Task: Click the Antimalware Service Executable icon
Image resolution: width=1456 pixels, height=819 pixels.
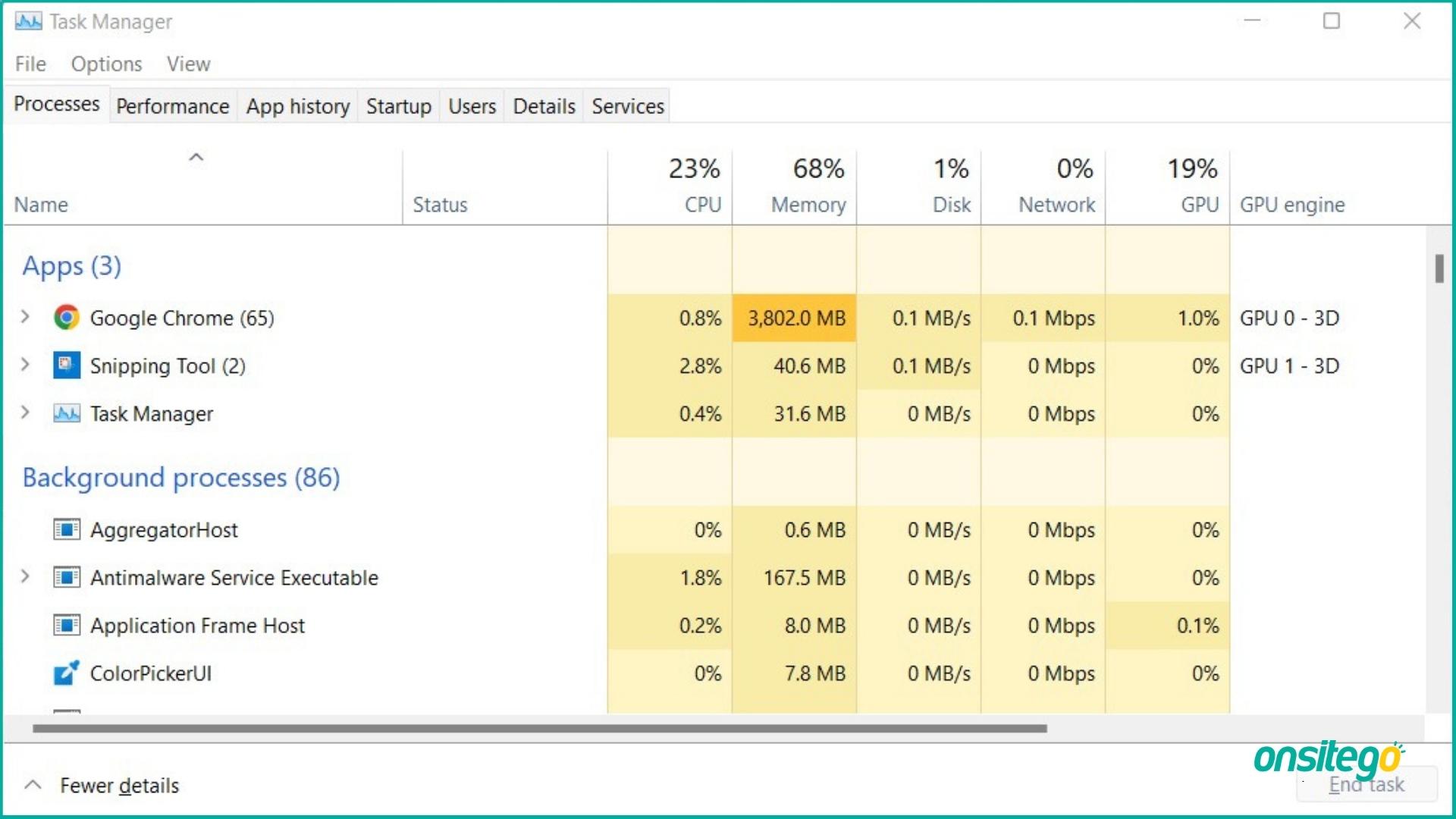Action: 67,577
